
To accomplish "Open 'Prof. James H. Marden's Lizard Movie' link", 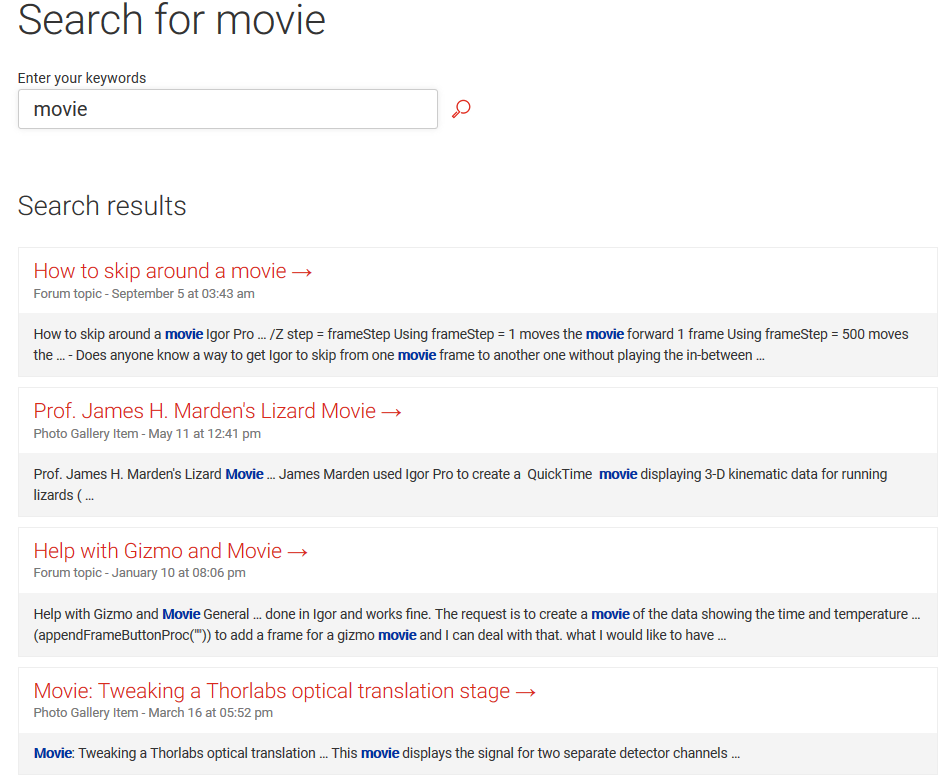I will point(205,411).
